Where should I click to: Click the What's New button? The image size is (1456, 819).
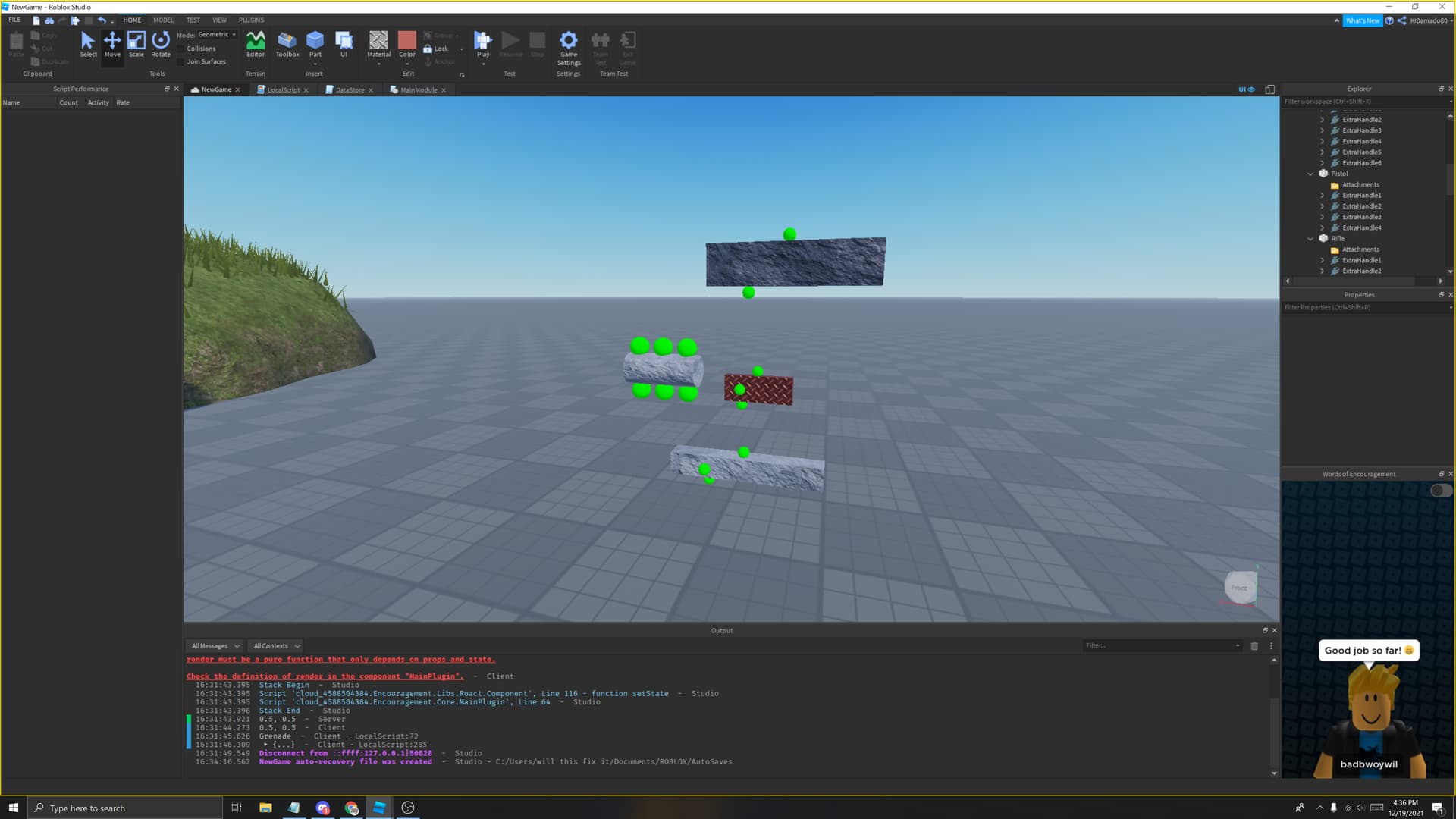[1363, 20]
